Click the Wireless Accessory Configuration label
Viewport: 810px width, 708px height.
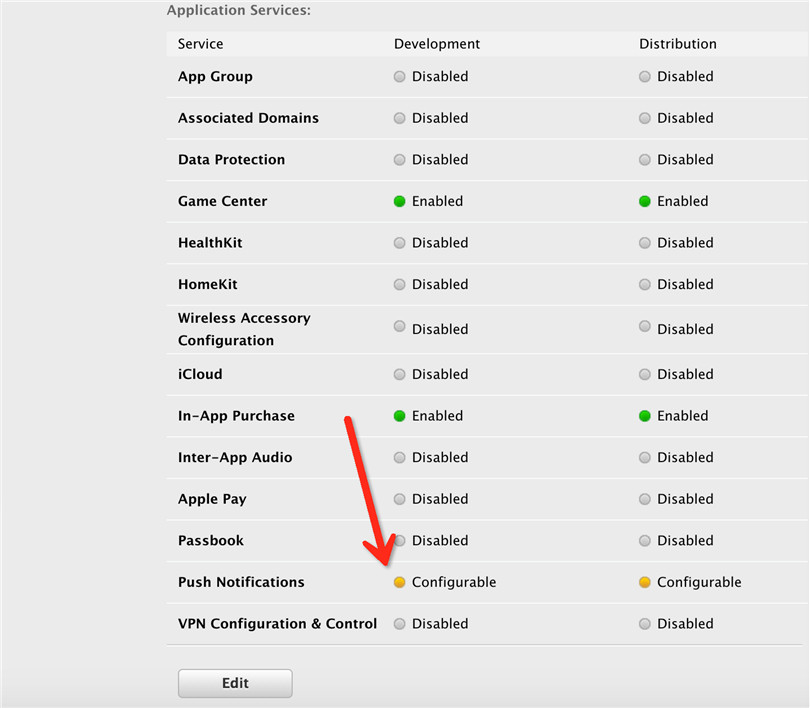(244, 329)
